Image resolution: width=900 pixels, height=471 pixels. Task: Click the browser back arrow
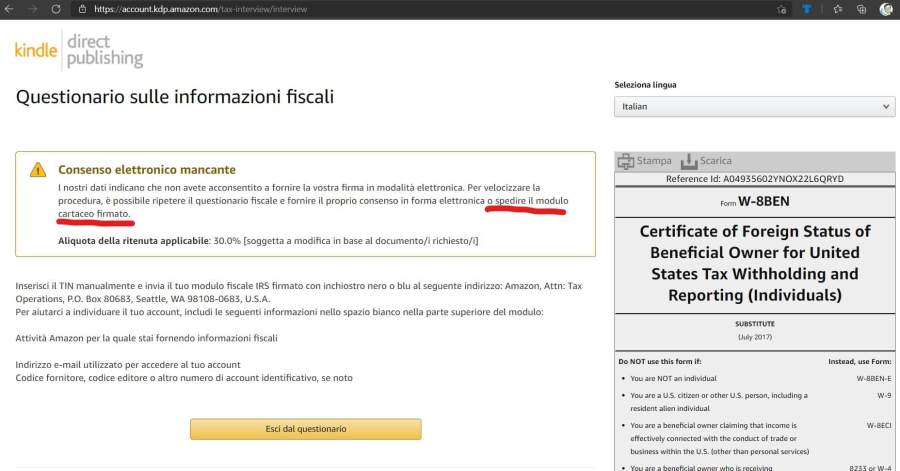[10, 9]
